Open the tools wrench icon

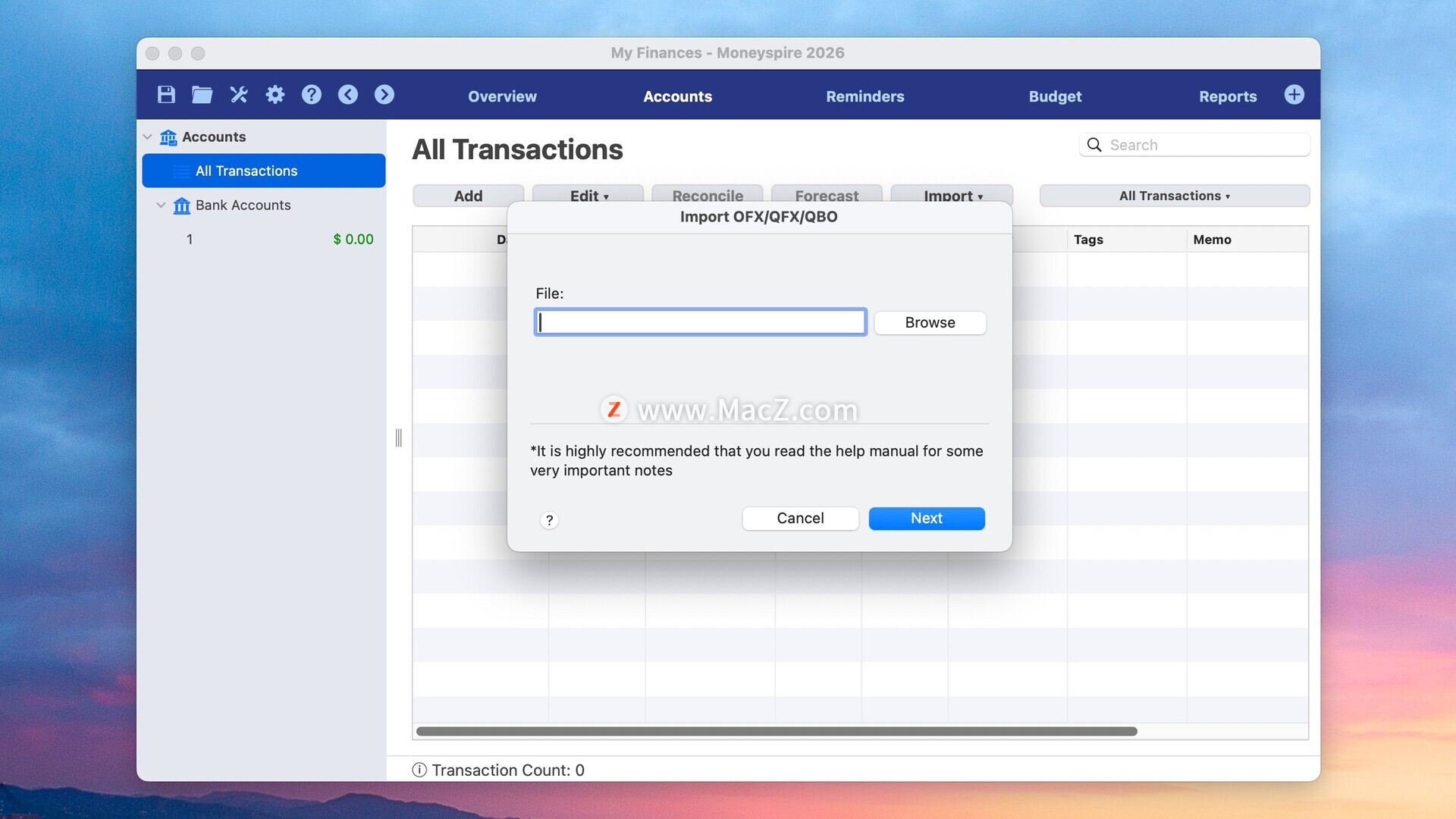[239, 95]
